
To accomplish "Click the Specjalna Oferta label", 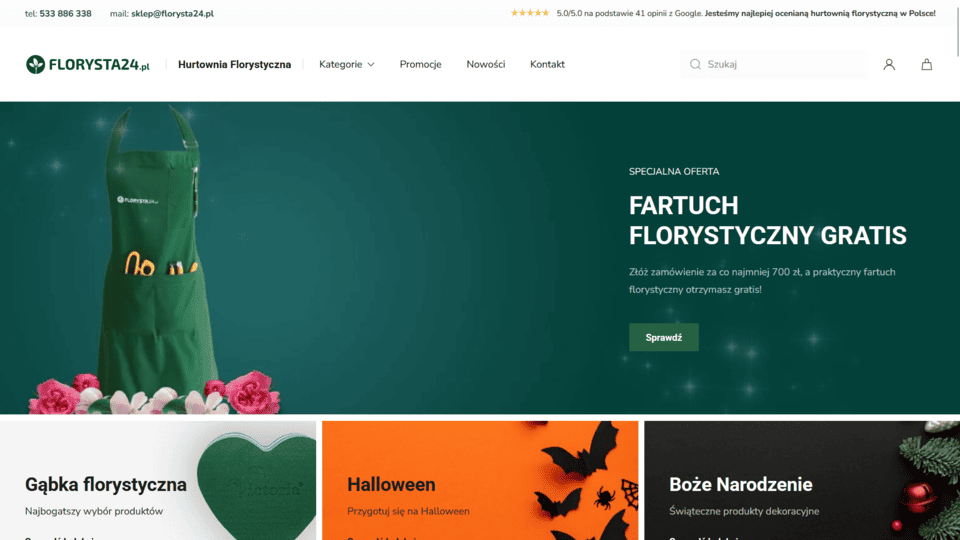I will (x=674, y=171).
